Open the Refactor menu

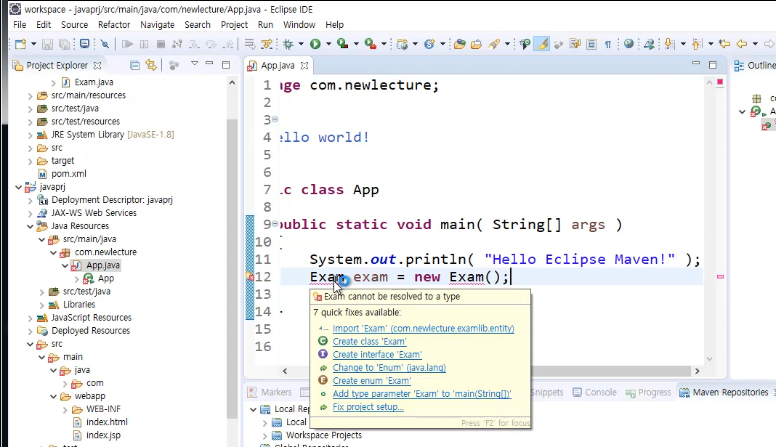pos(114,25)
